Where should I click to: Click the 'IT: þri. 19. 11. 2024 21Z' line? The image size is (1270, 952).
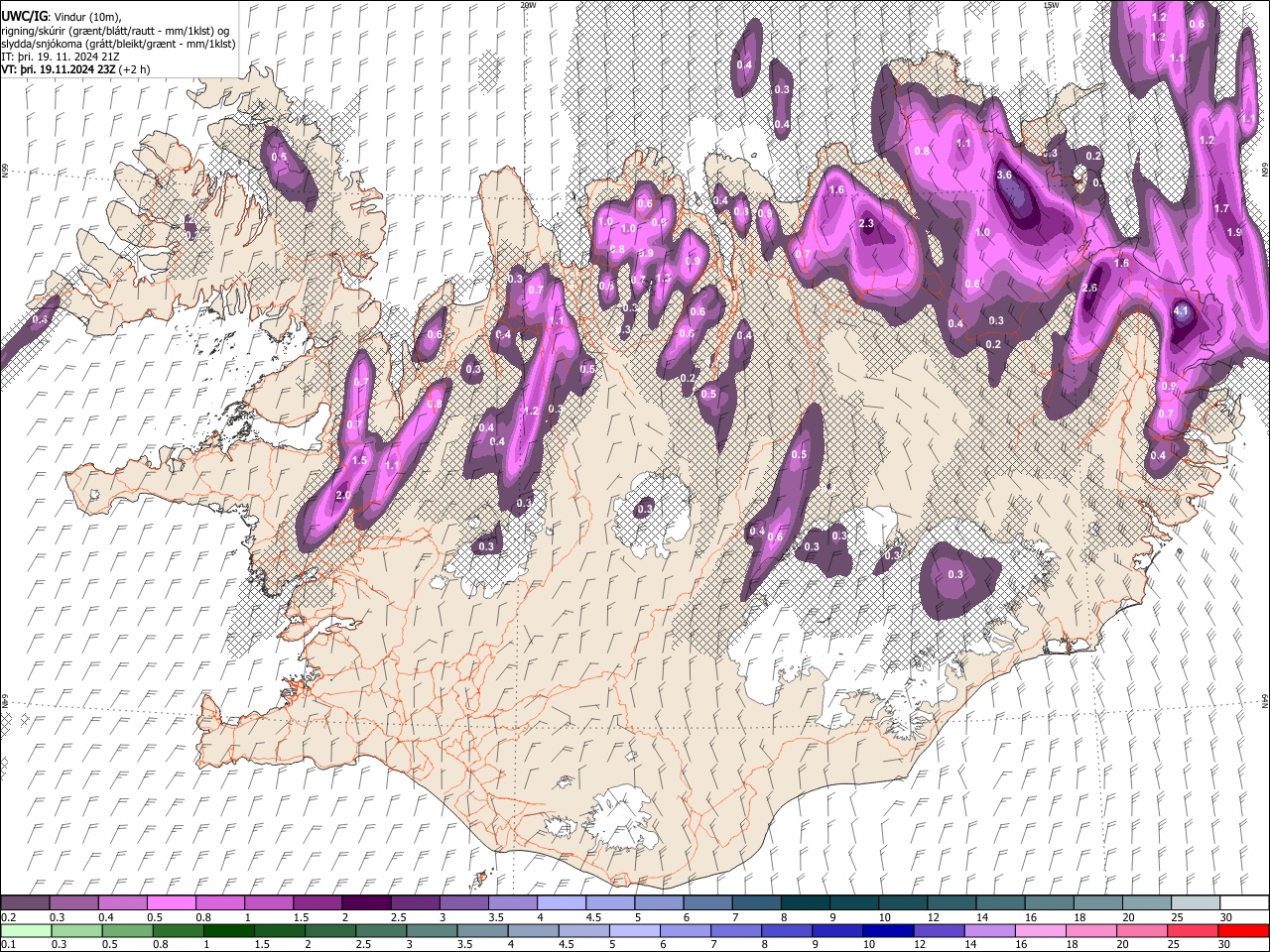[x=61, y=57]
